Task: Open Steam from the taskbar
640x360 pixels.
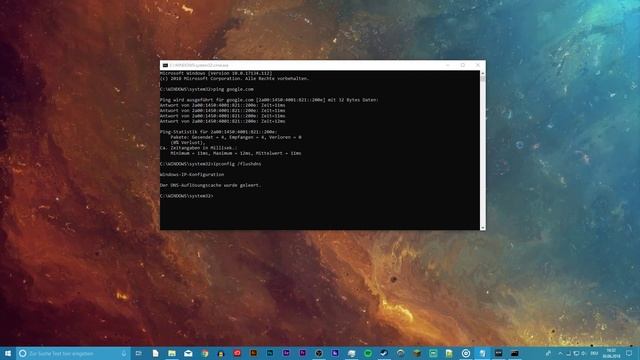Action: pyautogui.click(x=384, y=353)
